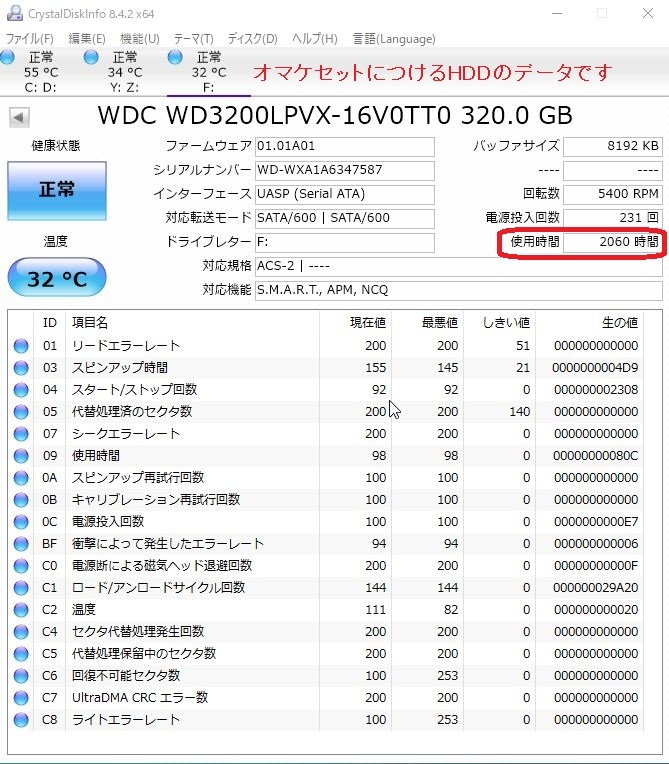Image resolution: width=669 pixels, height=764 pixels.
Task: Click status icon of C6 回復不可能セクタ数 row
Action: pyautogui.click(x=21, y=676)
